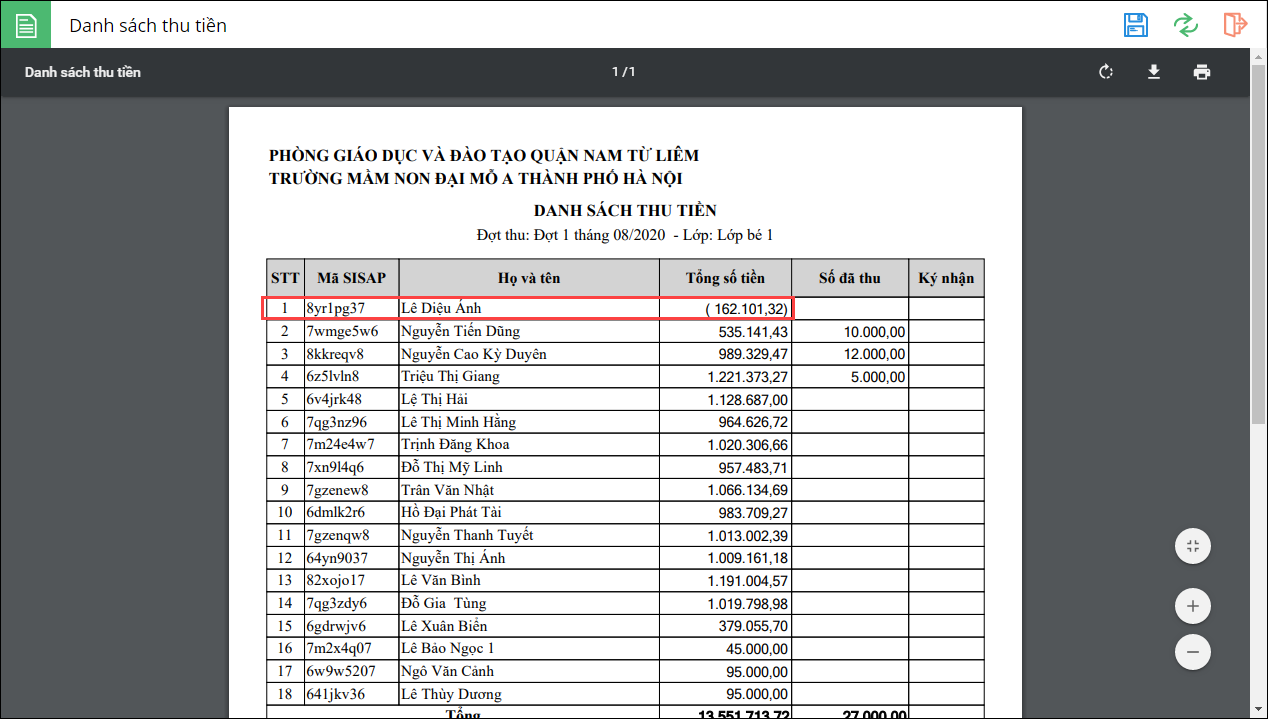
Task: Click the 'Đợt thu: Đợt 1 tháng 08/2020' line
Action: pos(571,235)
